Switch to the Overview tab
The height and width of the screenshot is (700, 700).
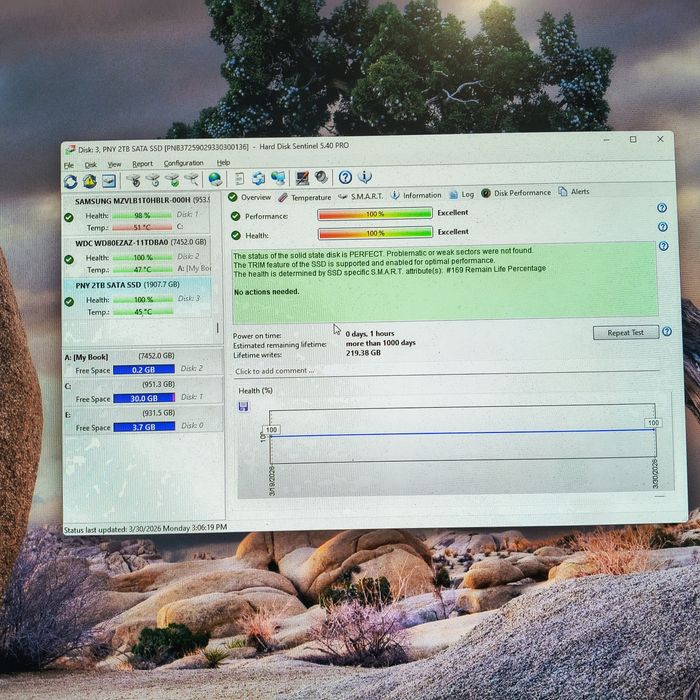250,197
